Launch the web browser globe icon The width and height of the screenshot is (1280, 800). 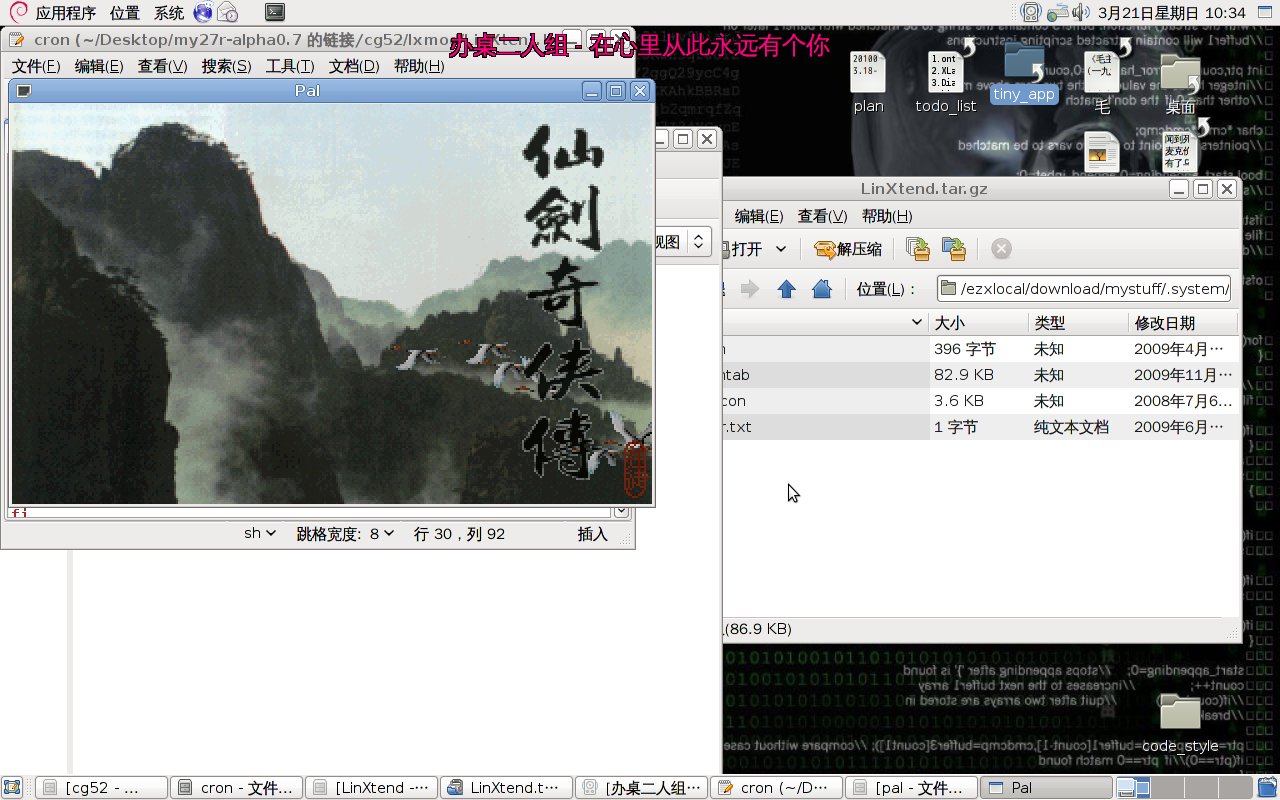(203, 13)
